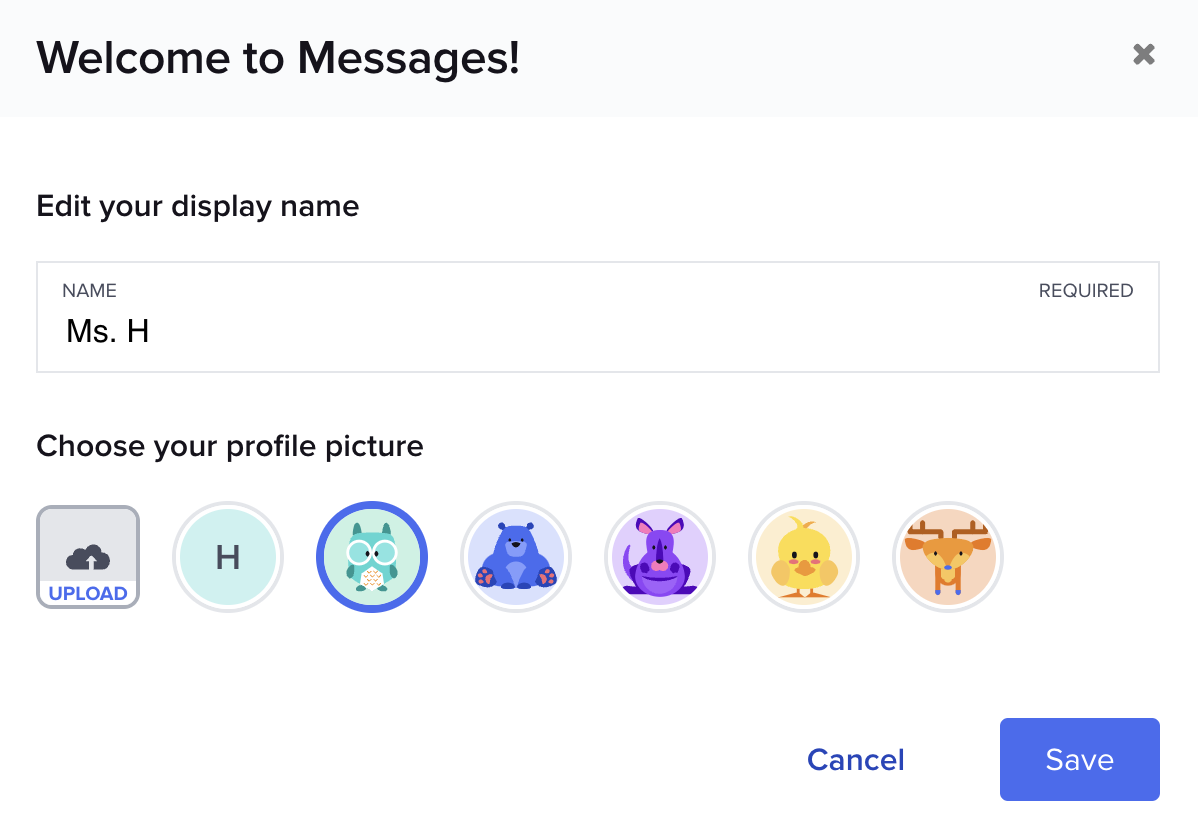Cancel editing your profile

click(855, 759)
